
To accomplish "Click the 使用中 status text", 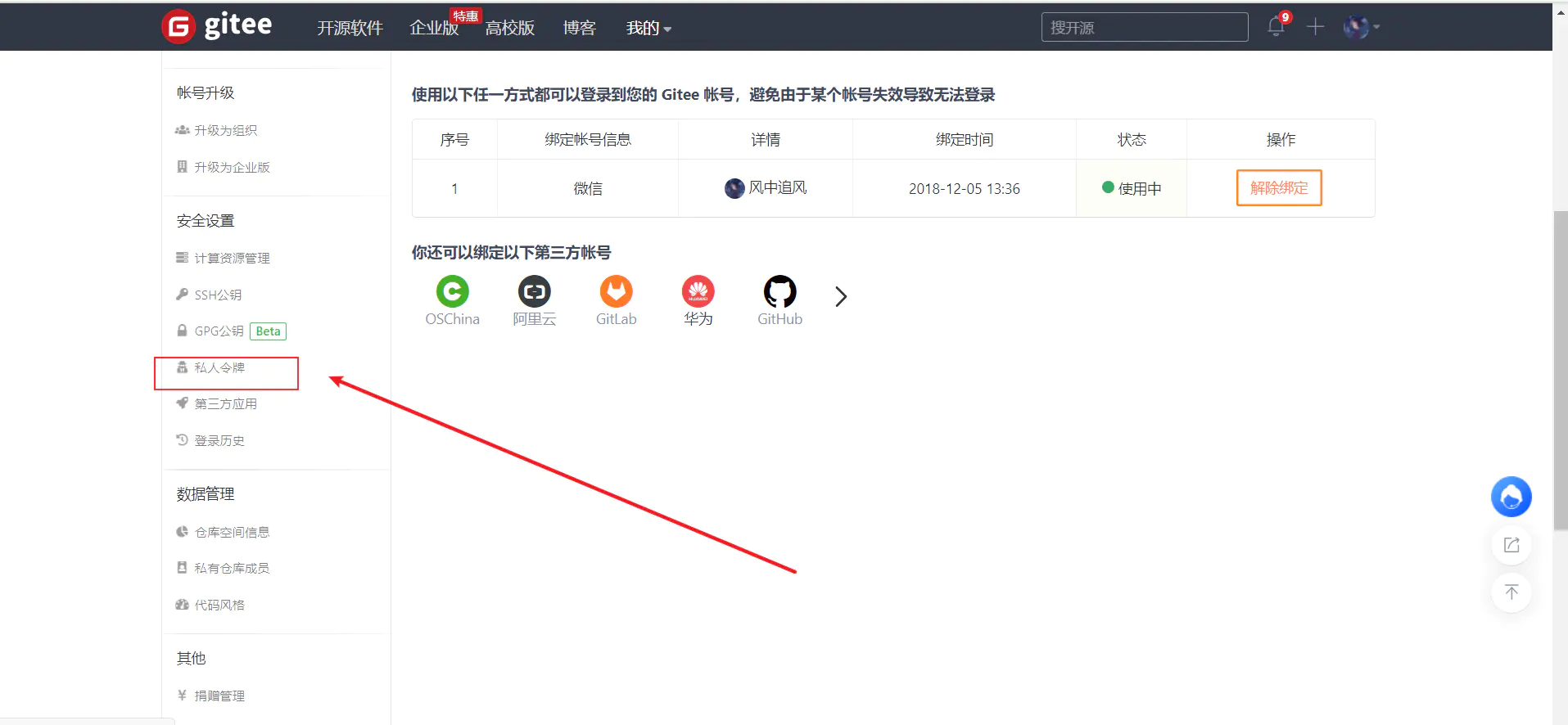I will click(x=1140, y=189).
